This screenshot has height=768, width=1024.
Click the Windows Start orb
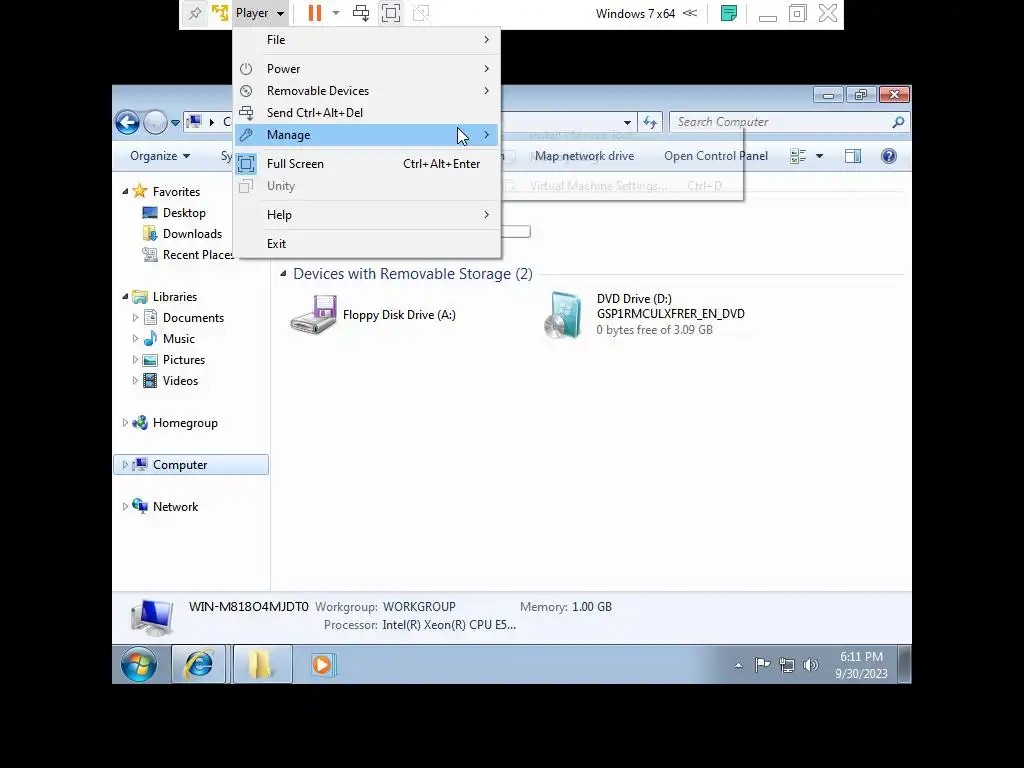pyautogui.click(x=138, y=665)
